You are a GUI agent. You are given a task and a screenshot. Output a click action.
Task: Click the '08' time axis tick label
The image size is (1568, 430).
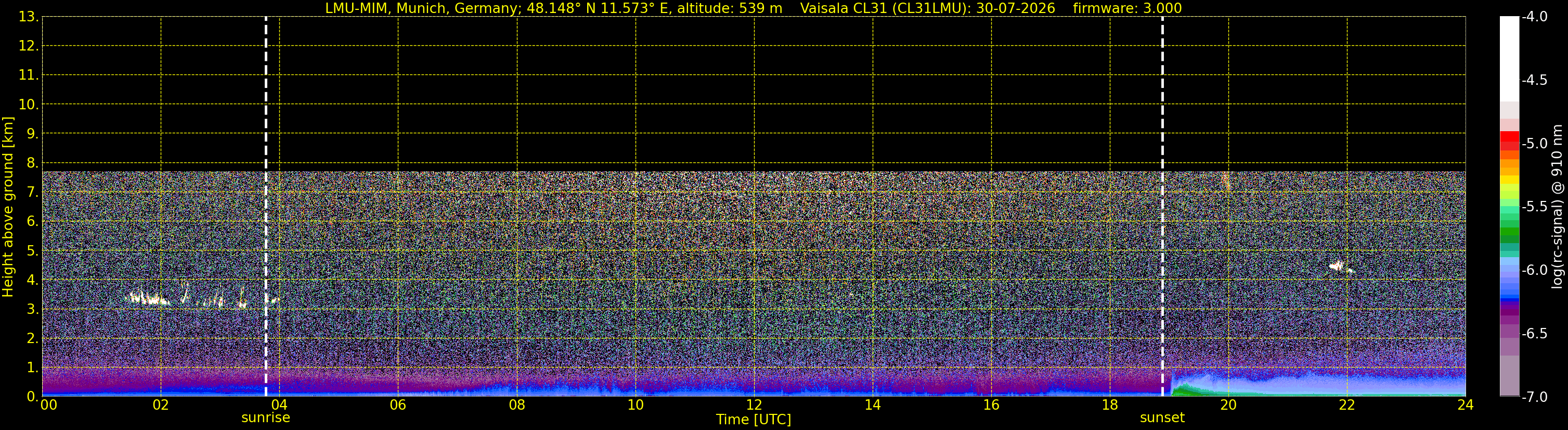pos(517,405)
